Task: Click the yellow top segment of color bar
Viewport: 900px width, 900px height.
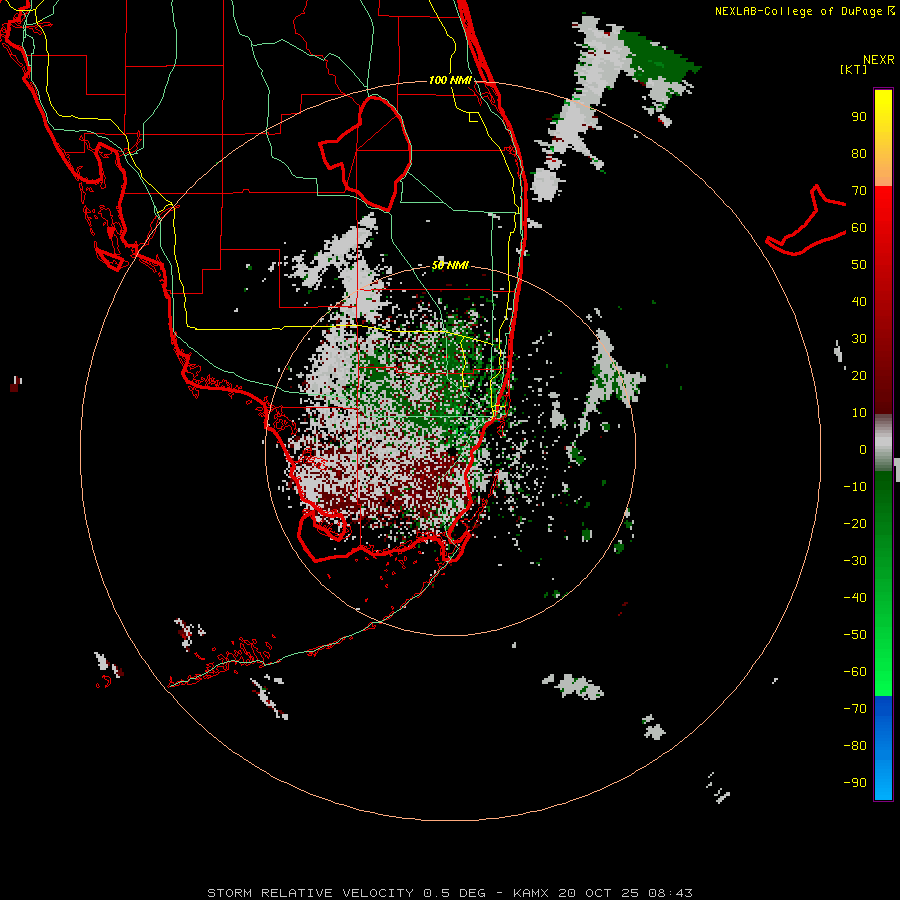Action: point(883,138)
